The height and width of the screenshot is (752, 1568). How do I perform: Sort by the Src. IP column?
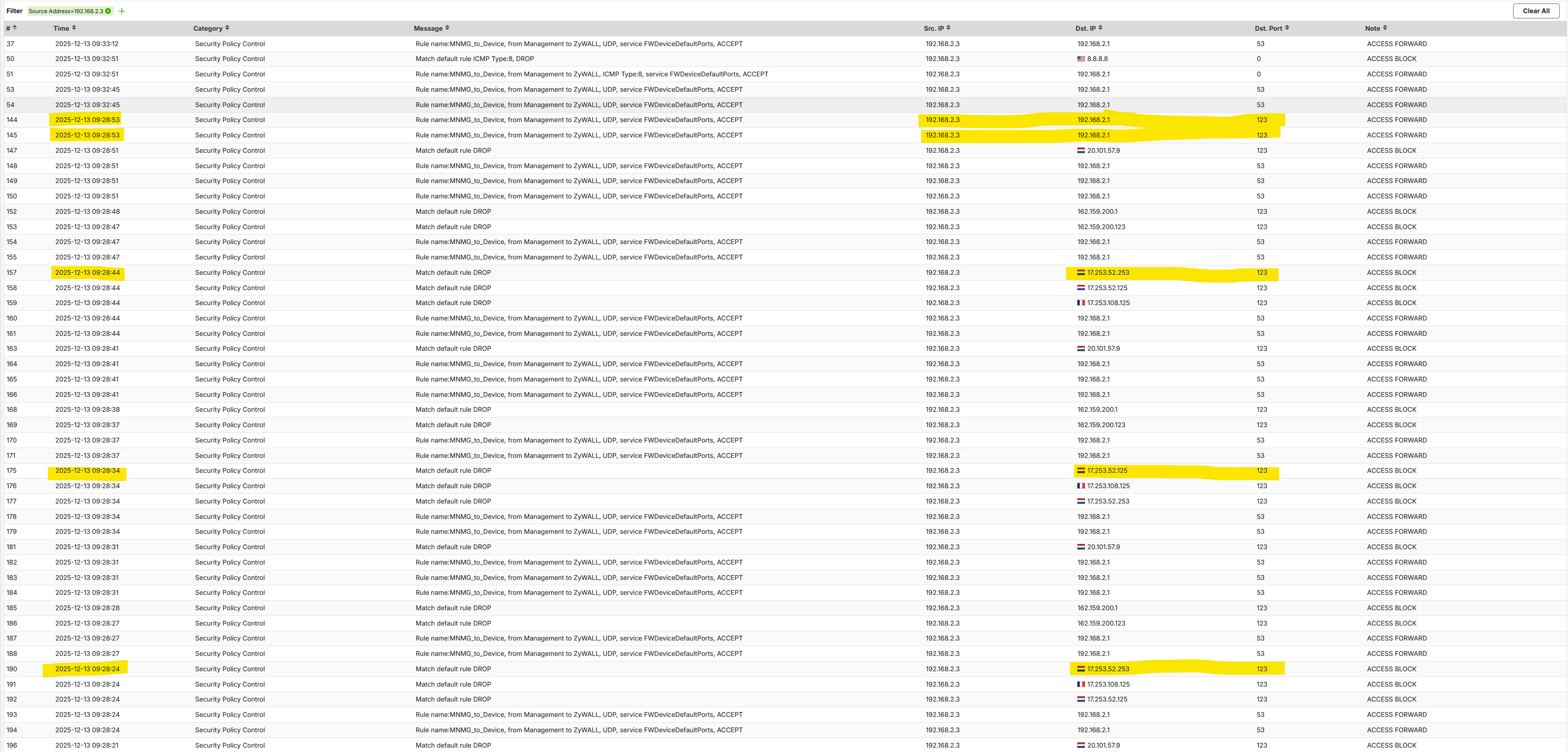(948, 28)
